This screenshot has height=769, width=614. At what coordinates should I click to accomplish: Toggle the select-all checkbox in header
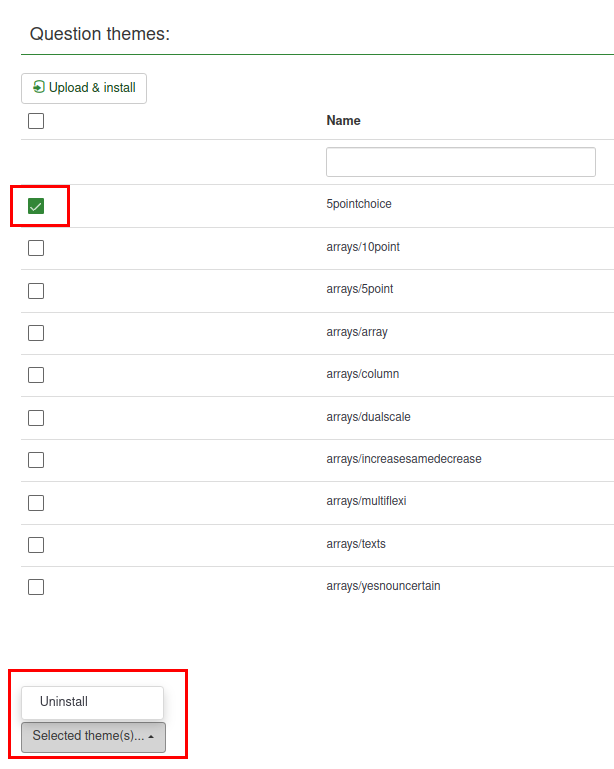click(36, 121)
